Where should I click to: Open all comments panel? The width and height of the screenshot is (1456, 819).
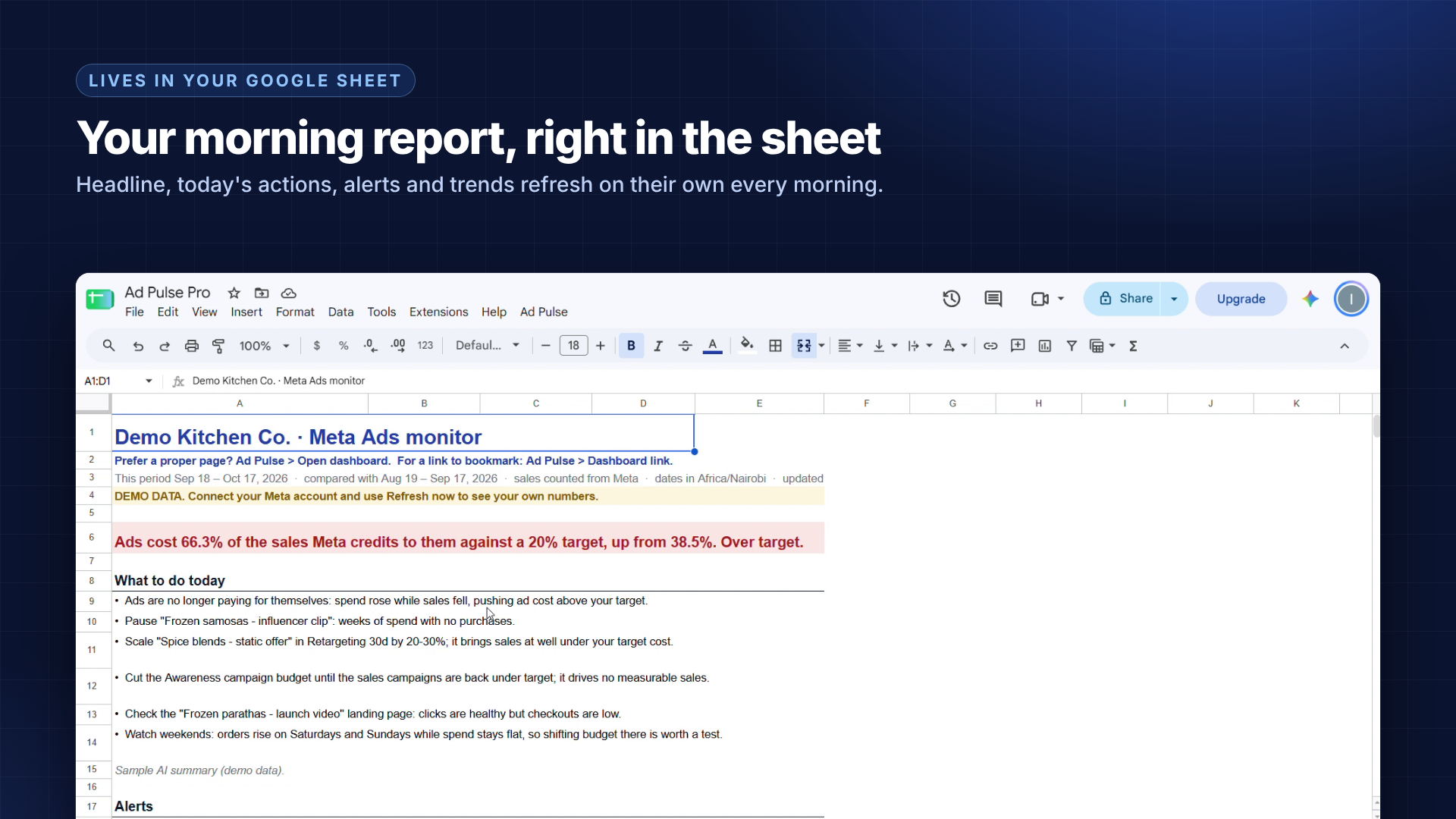point(993,299)
